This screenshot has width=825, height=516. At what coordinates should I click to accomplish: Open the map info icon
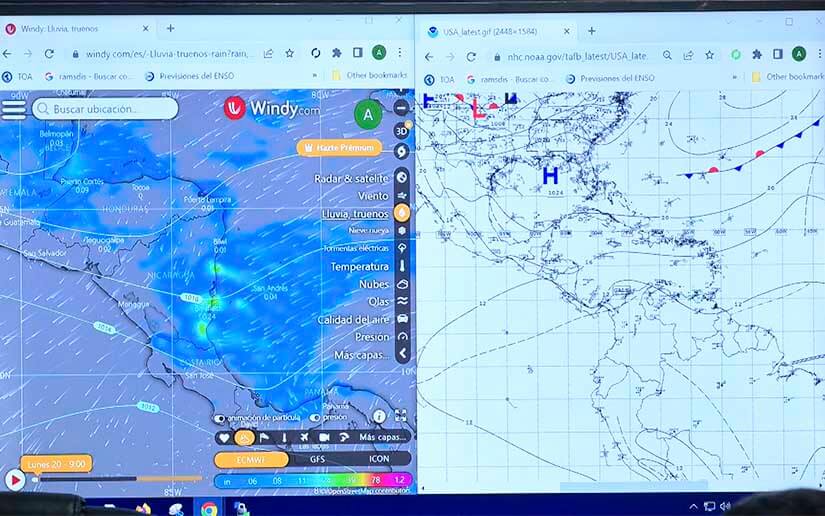click(x=378, y=417)
